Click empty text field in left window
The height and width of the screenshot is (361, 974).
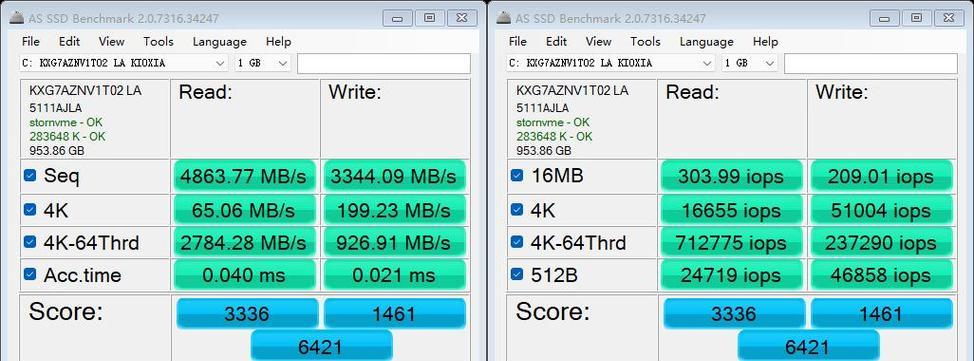coord(384,63)
